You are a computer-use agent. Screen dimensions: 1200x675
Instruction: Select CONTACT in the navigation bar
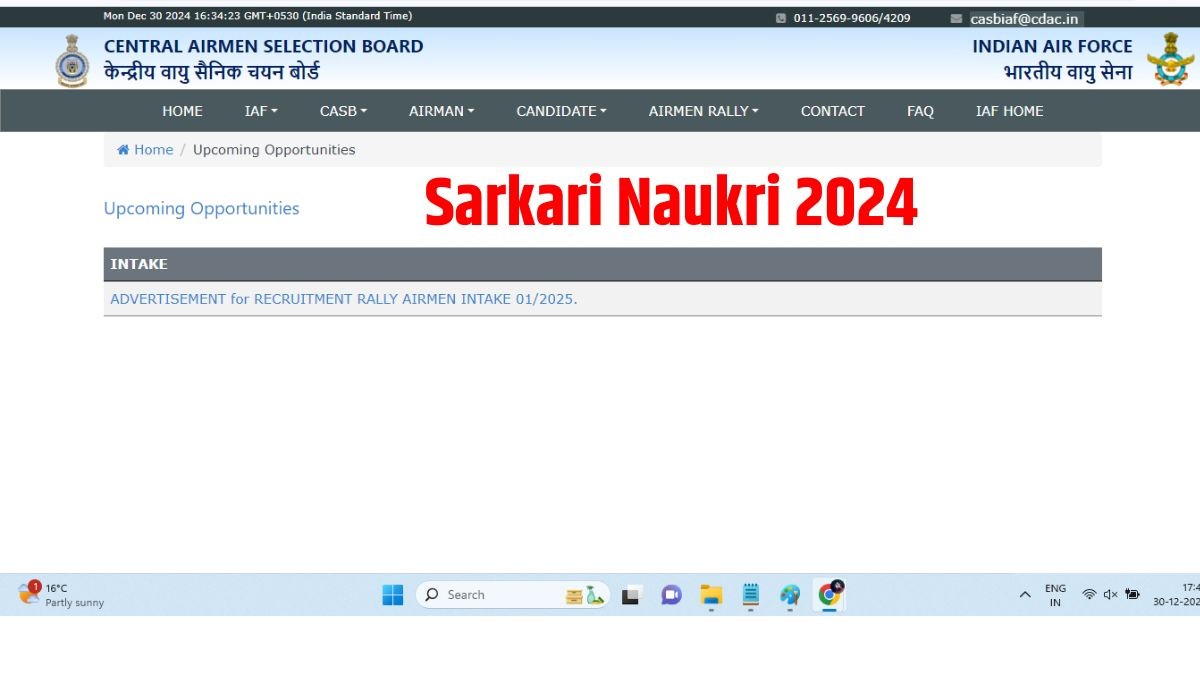click(x=832, y=111)
